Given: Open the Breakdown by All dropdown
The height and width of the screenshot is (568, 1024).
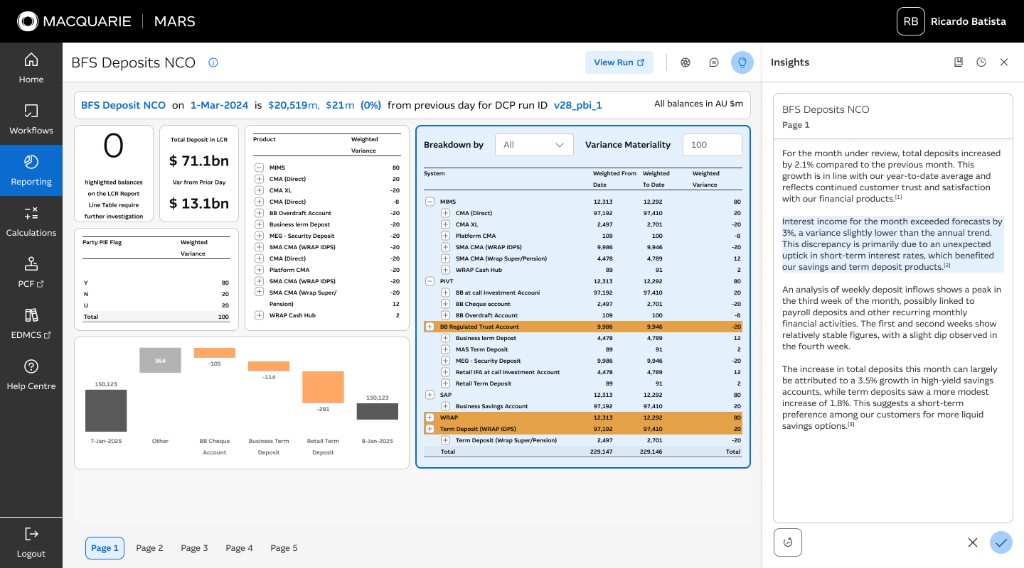Looking at the screenshot, I should [534, 145].
